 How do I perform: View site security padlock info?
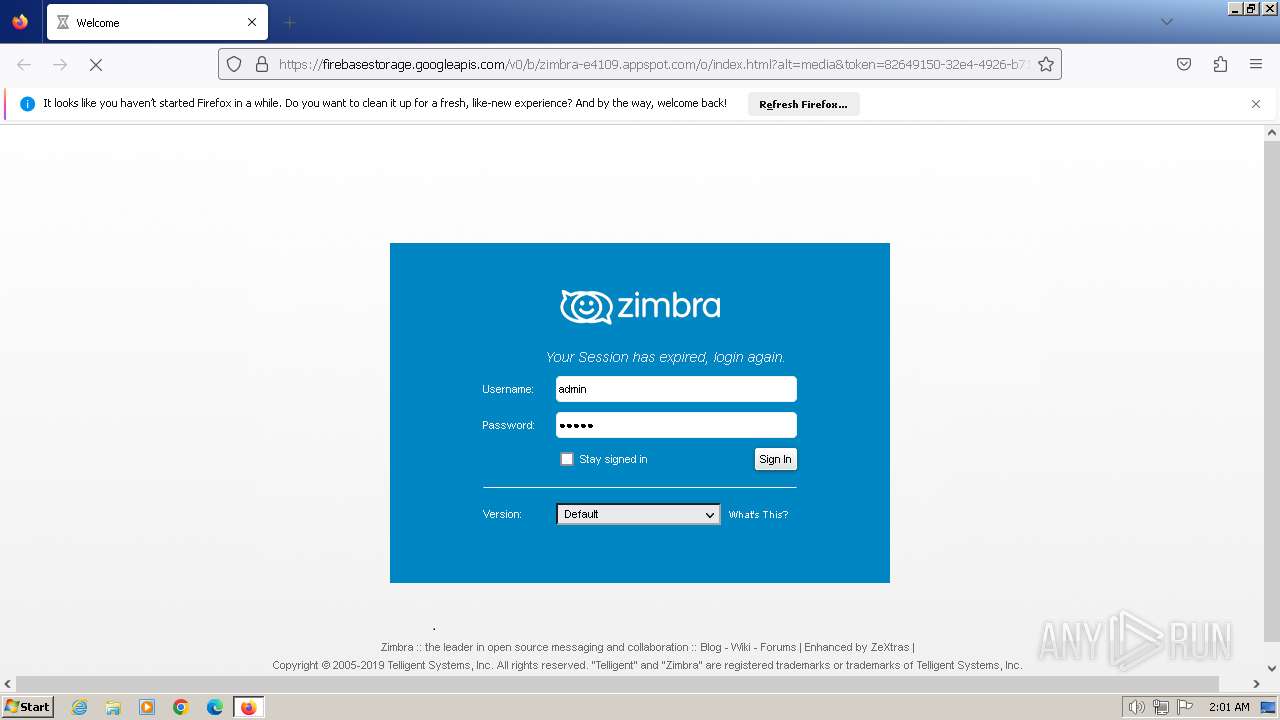click(262, 64)
